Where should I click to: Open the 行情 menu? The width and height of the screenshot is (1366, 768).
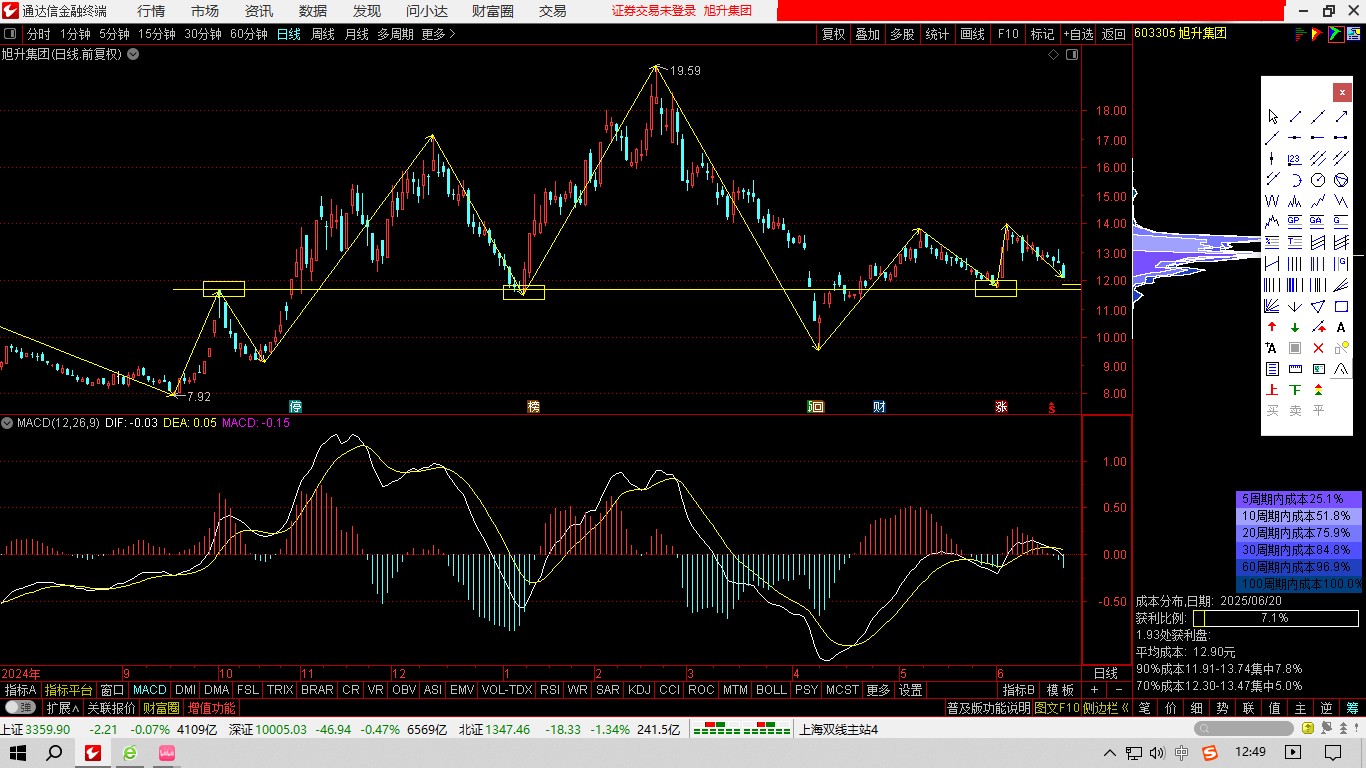coord(151,11)
